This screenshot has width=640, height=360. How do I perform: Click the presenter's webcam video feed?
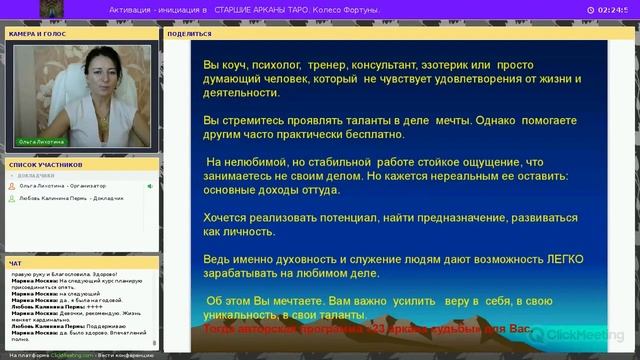click(82, 96)
